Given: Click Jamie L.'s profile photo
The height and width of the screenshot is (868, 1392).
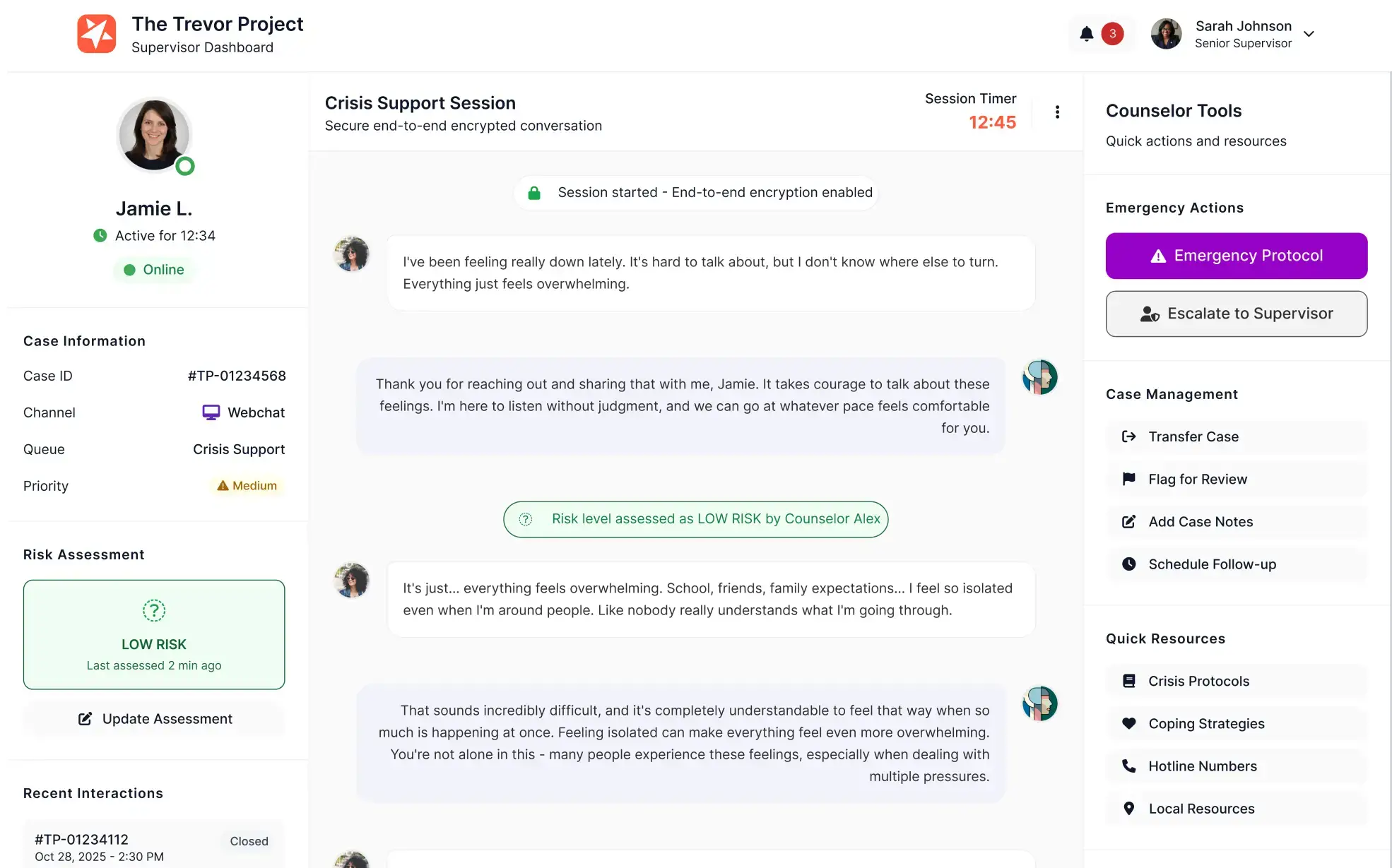Looking at the screenshot, I should (x=154, y=135).
